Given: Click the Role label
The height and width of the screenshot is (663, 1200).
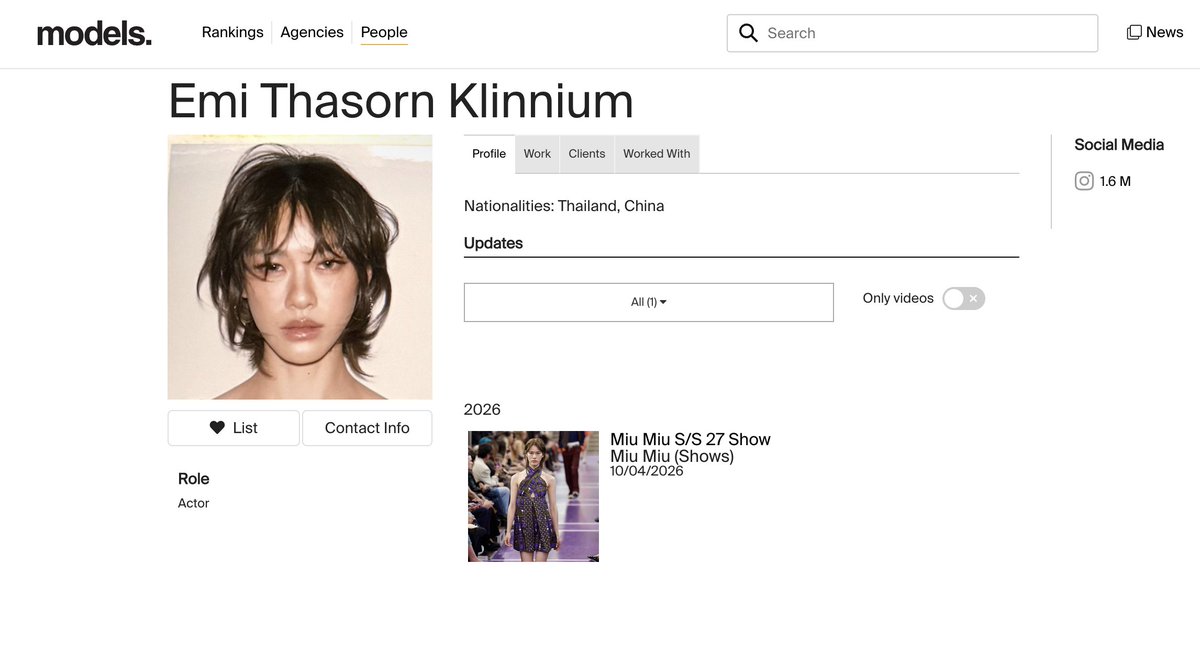Looking at the screenshot, I should click(x=194, y=479).
